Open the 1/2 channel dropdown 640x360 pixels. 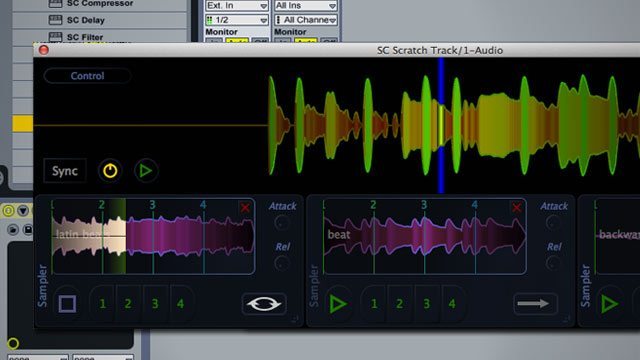[237, 20]
